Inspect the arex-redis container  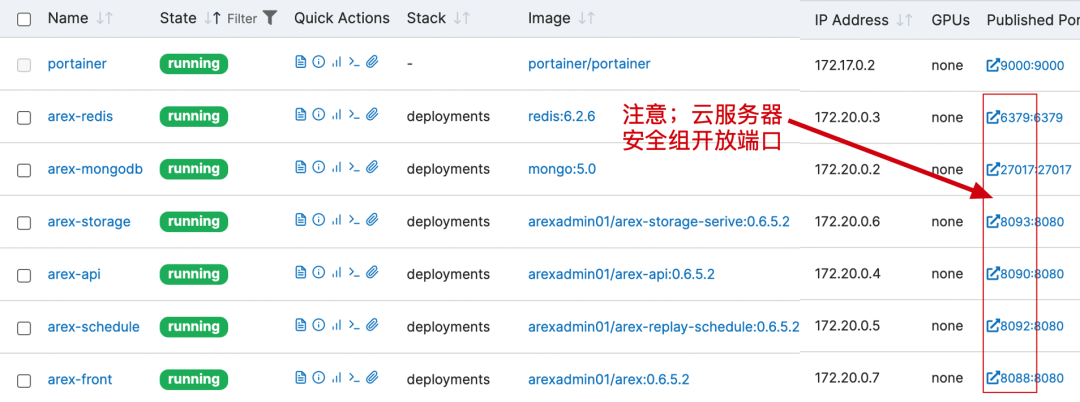[x=318, y=116]
